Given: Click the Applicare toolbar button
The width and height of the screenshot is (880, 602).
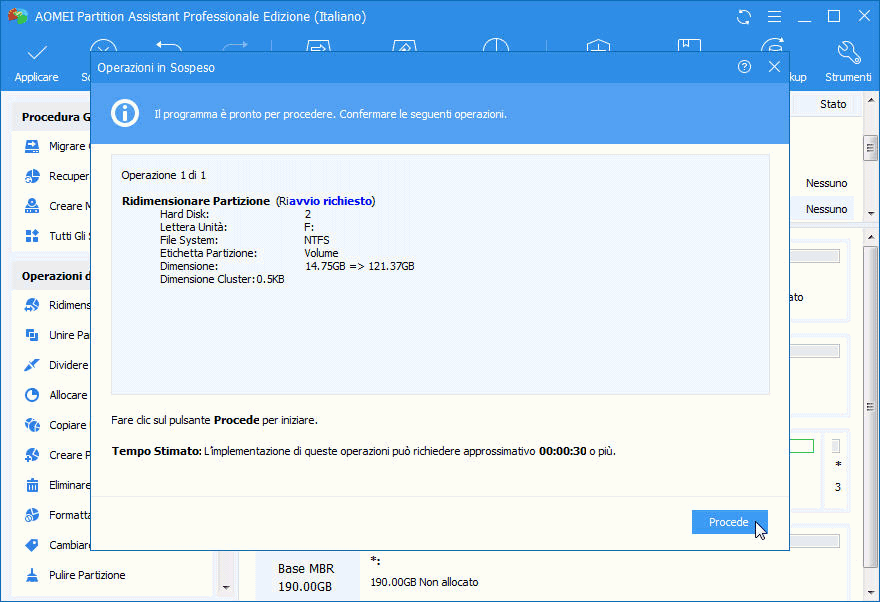Looking at the screenshot, I should 36,64.
